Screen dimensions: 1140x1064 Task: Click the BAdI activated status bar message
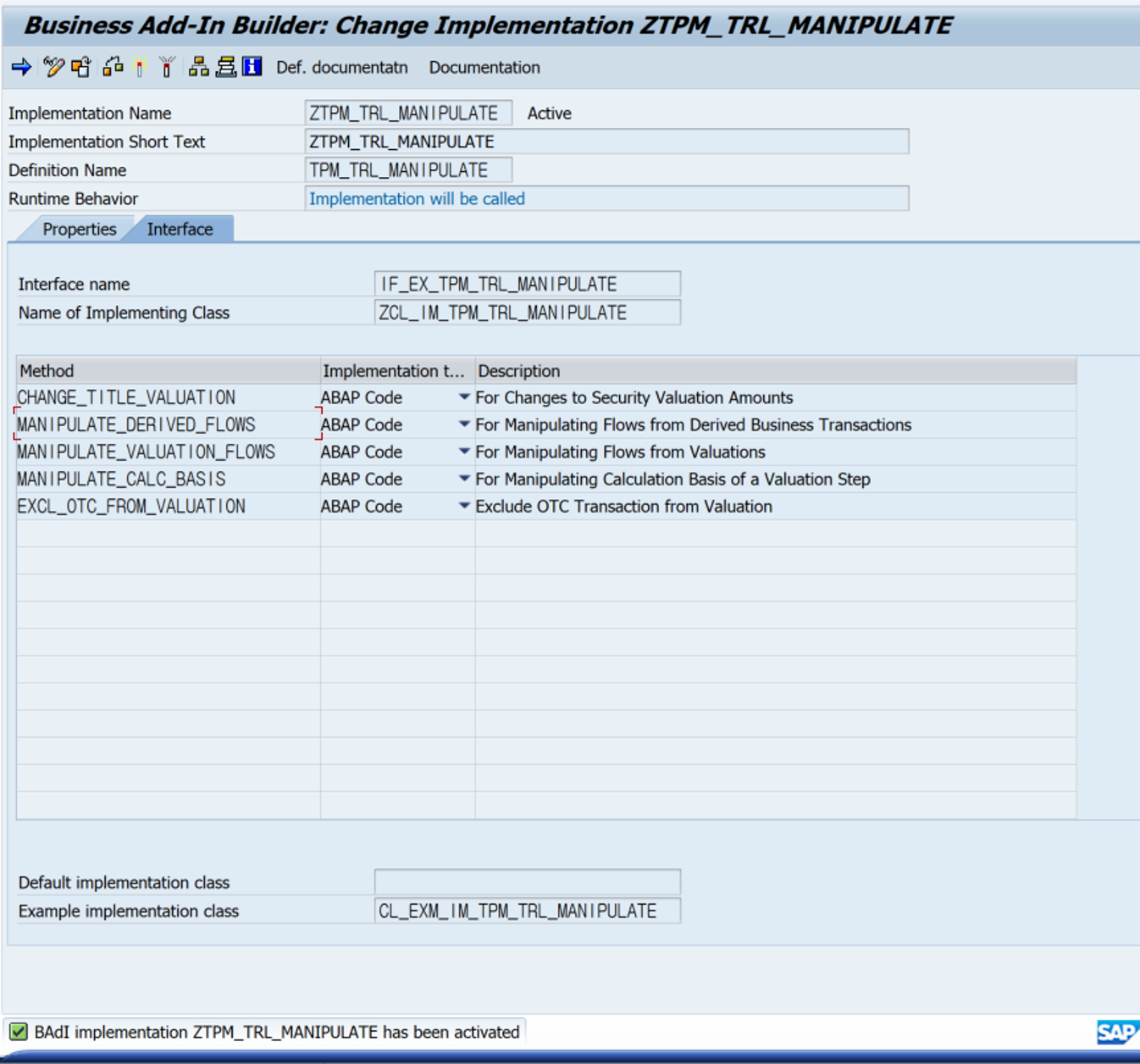(277, 1032)
